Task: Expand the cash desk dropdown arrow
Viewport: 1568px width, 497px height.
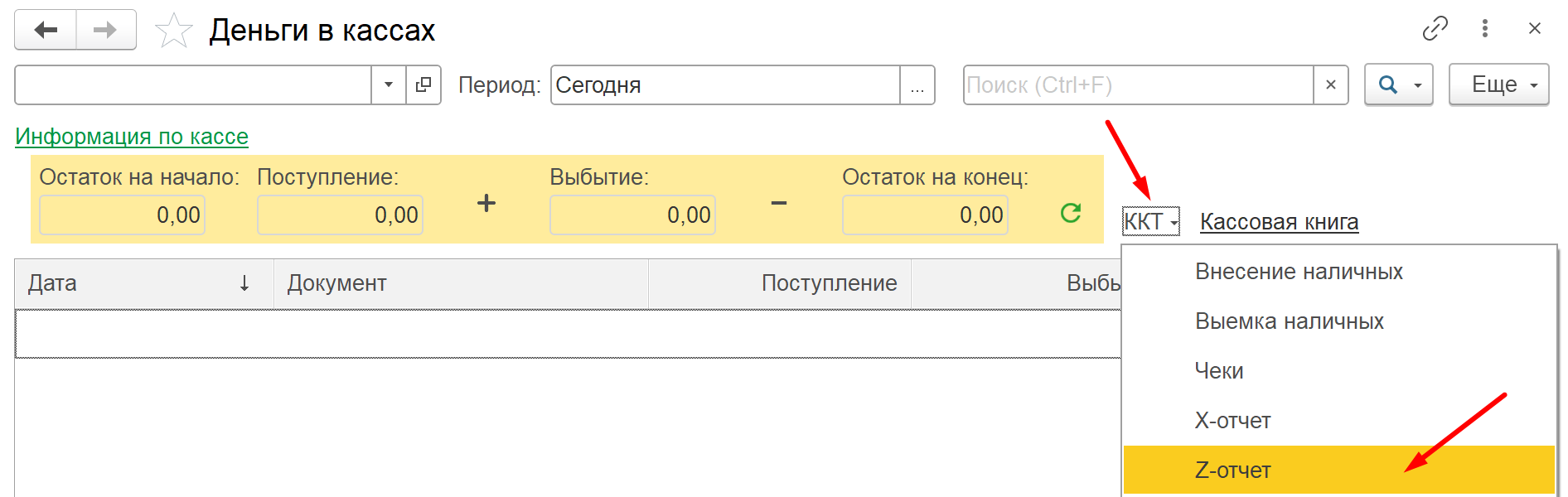Action: [x=389, y=84]
